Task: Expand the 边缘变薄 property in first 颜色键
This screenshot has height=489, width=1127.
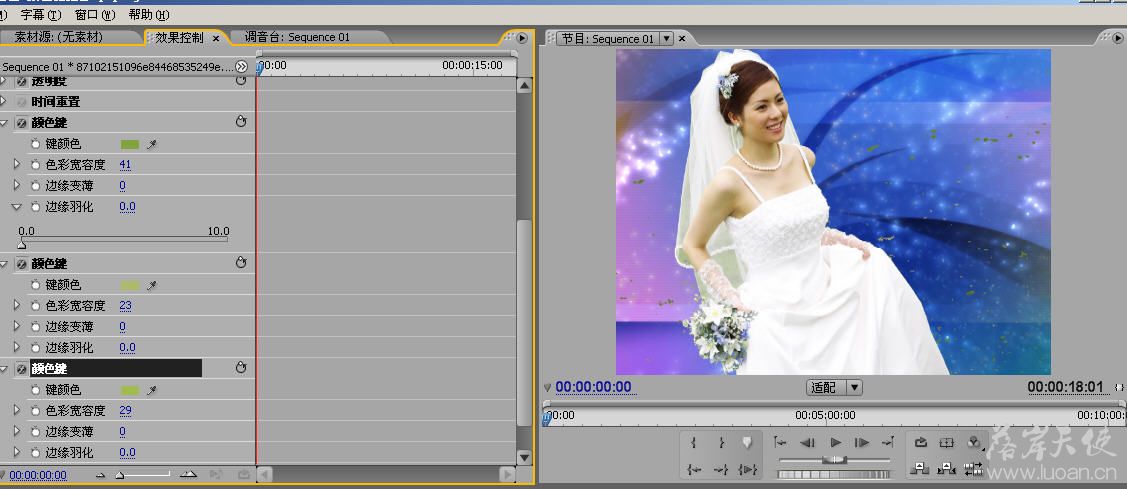Action: point(17,186)
